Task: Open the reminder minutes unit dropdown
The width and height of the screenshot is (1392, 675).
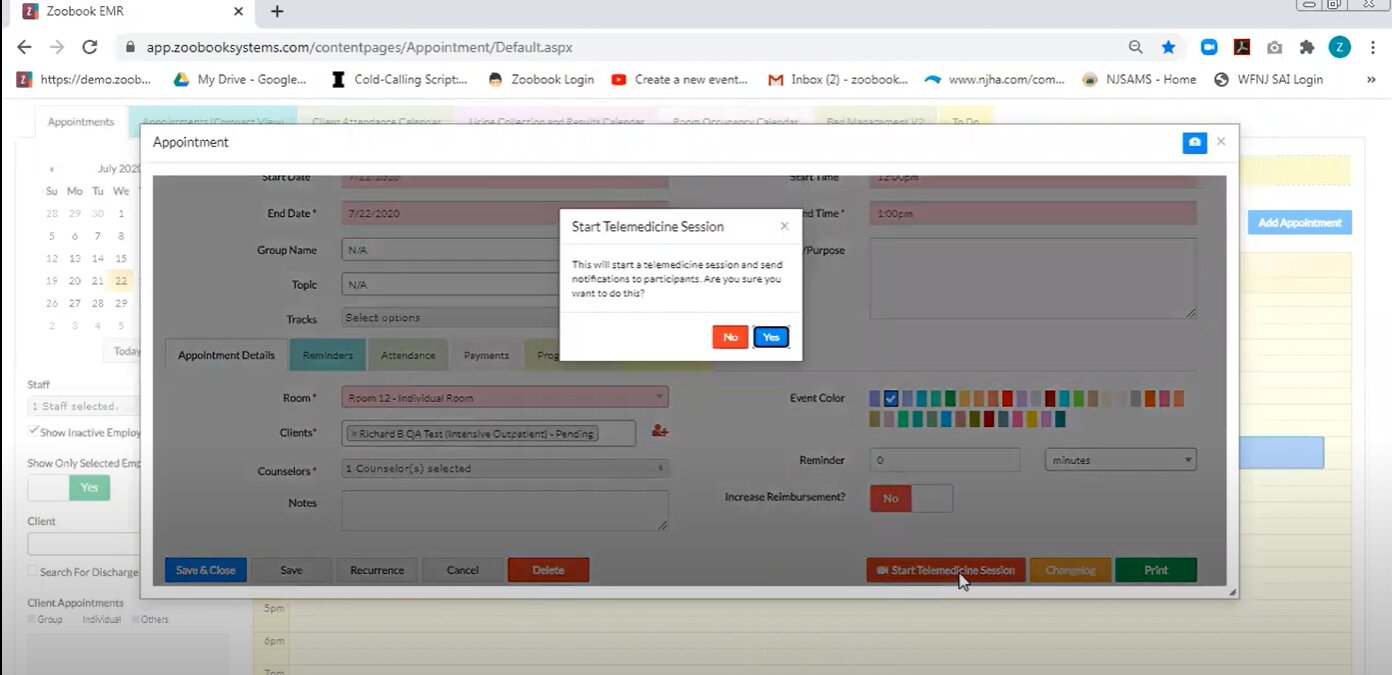Action: pyautogui.click(x=1120, y=460)
